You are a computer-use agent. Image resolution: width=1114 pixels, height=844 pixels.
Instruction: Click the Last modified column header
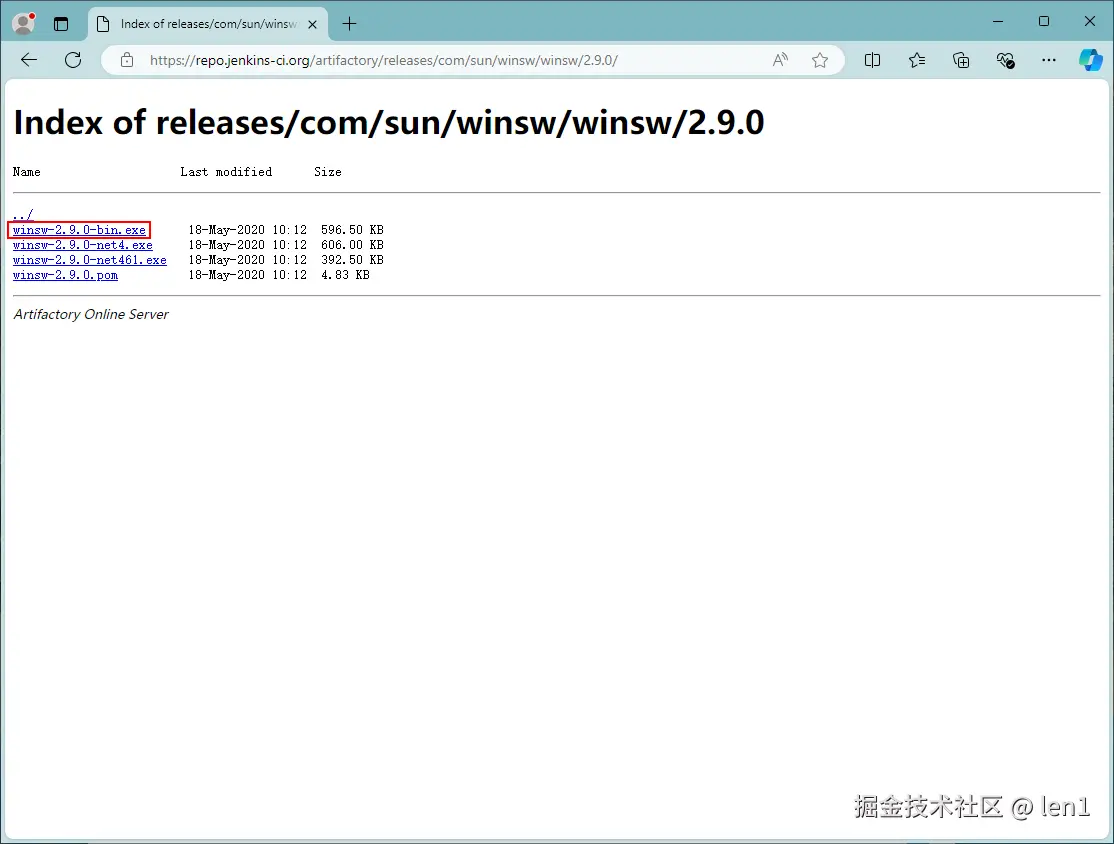click(226, 172)
